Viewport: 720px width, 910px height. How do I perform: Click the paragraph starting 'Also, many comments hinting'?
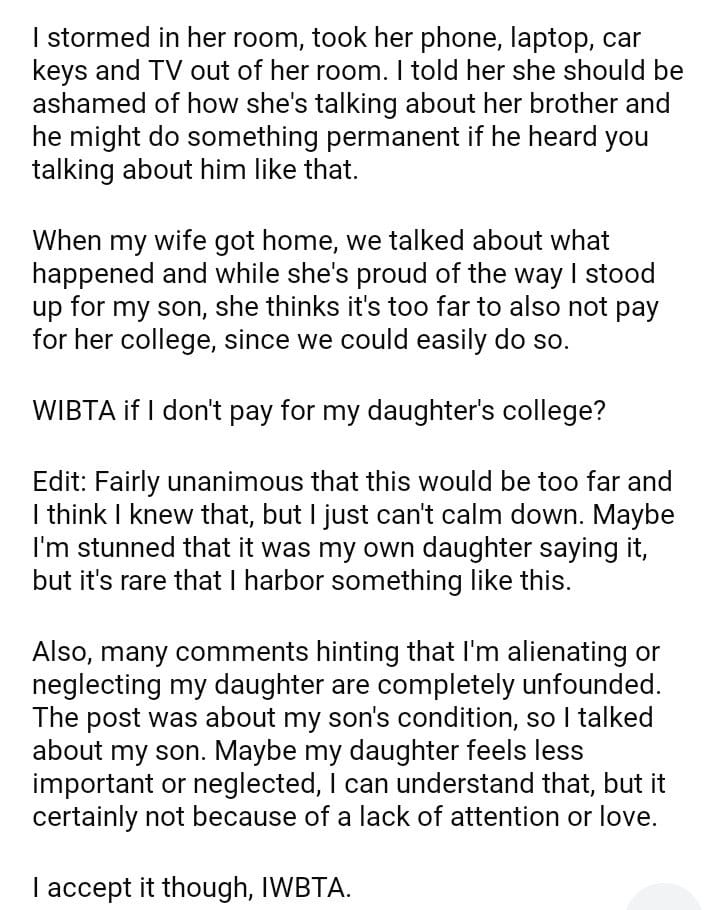pos(345,735)
